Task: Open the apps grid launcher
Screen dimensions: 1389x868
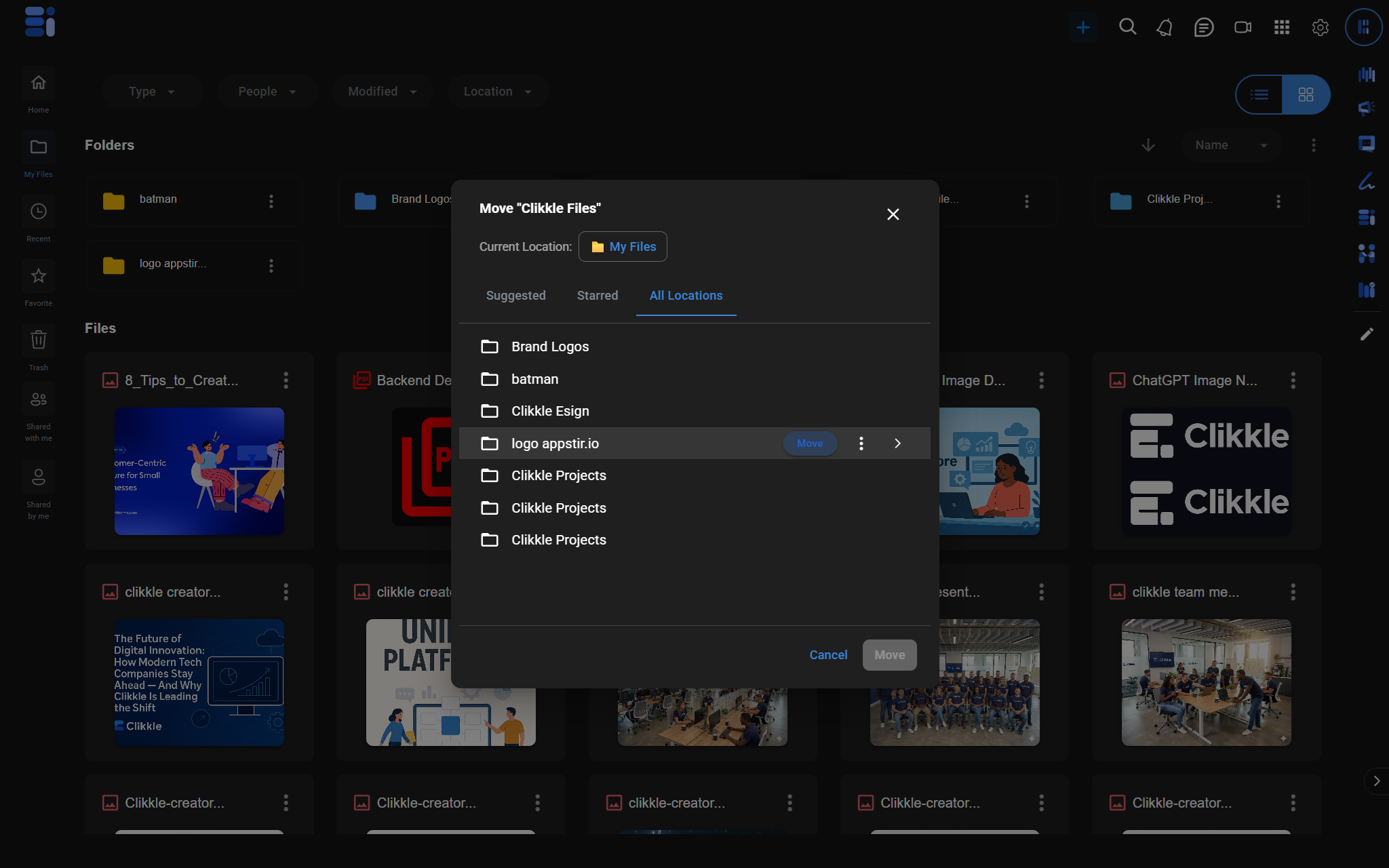Action: (1281, 27)
